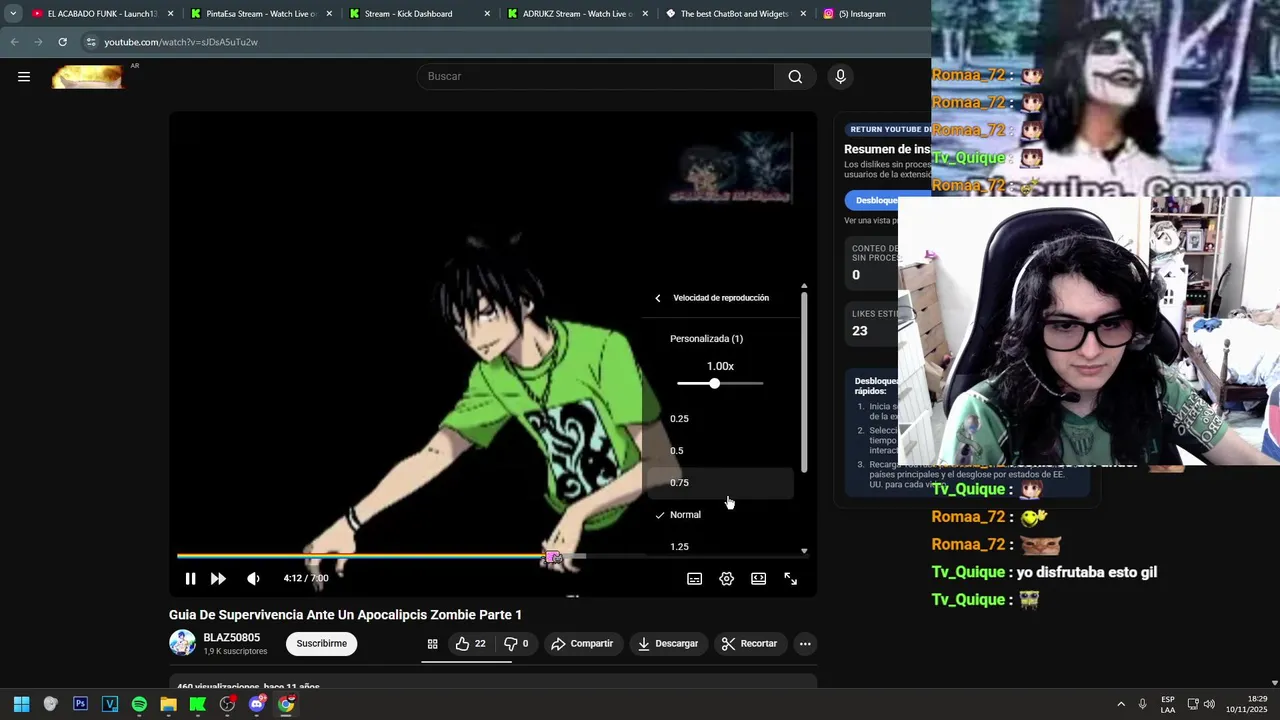1280x720 pixels.
Task: Enter fullscreen mode on the video
Action: (x=790, y=578)
